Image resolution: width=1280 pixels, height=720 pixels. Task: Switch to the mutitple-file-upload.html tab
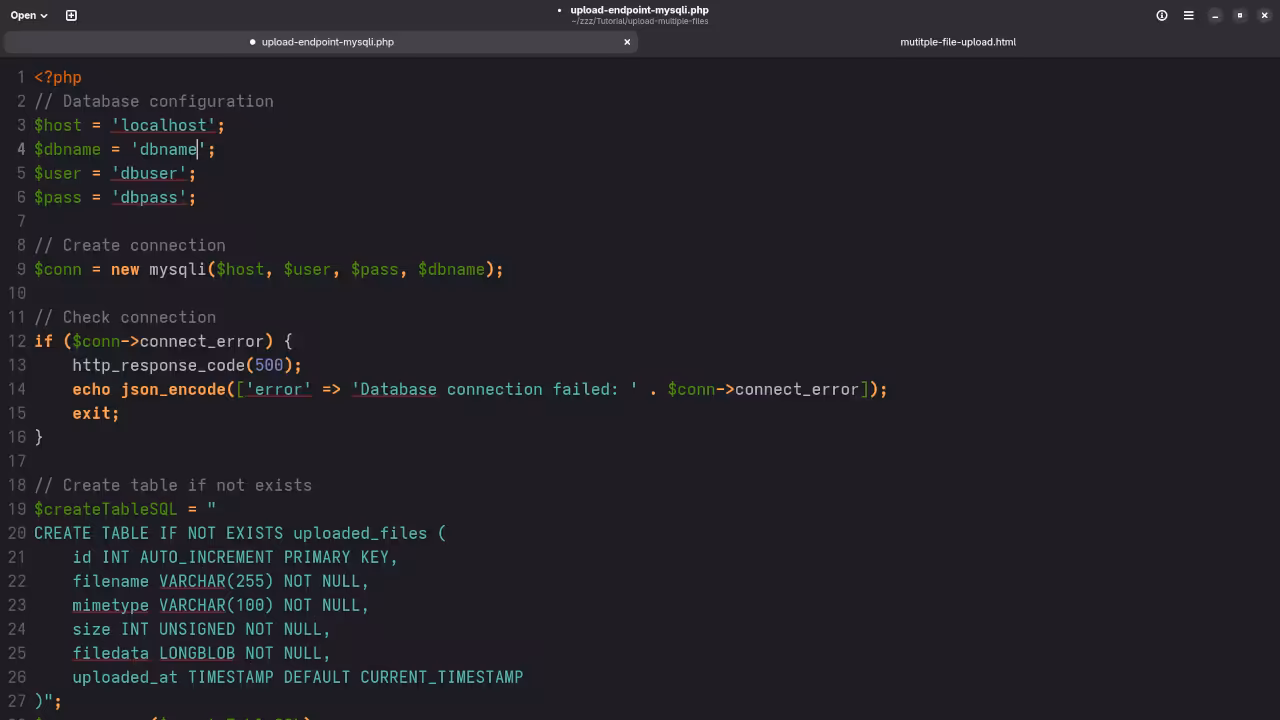957,42
